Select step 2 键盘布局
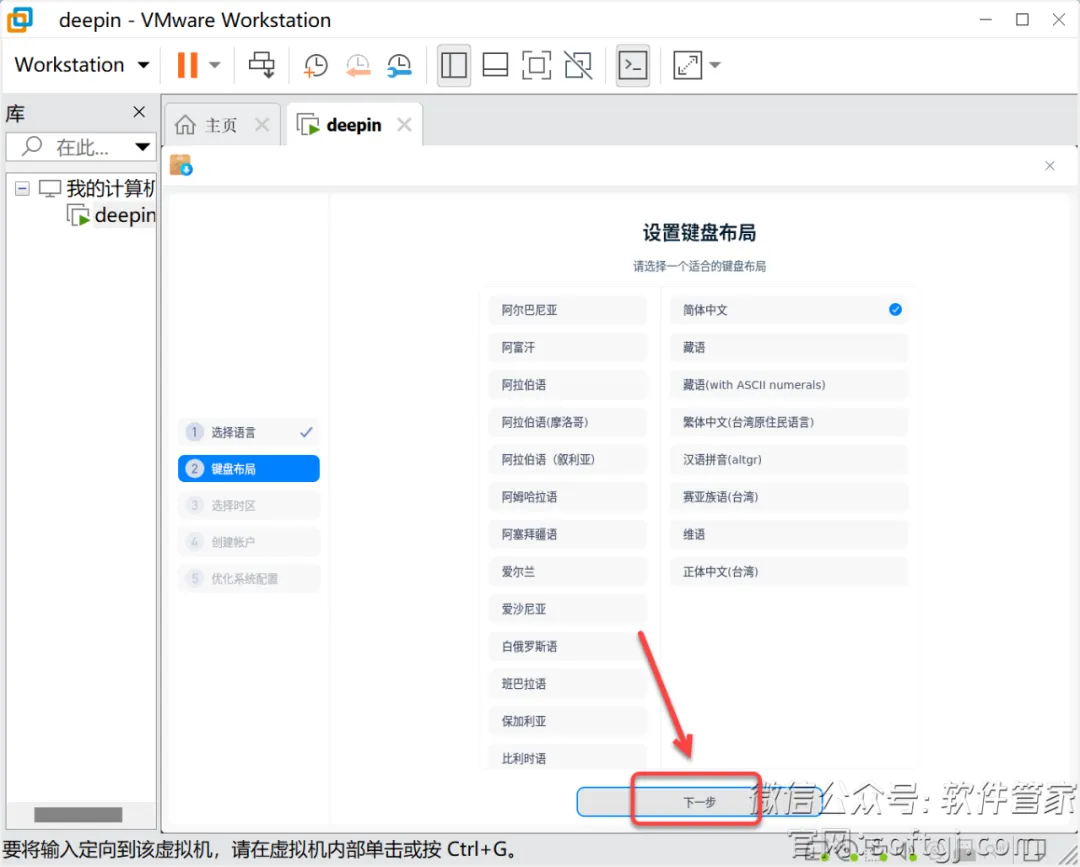1080x867 pixels. (x=249, y=469)
